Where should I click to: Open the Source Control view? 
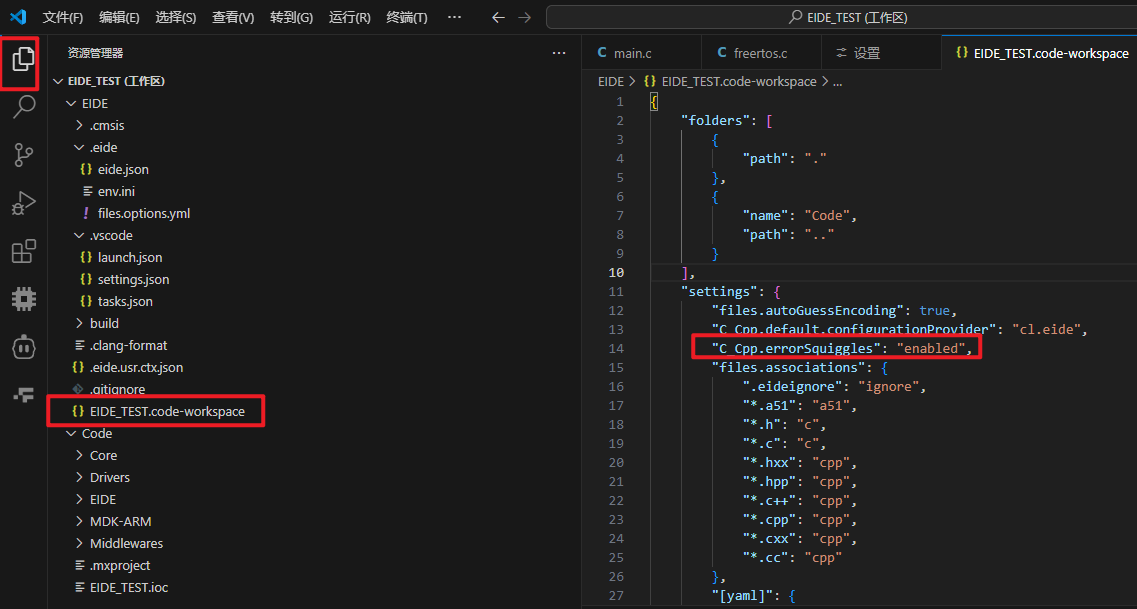23,155
